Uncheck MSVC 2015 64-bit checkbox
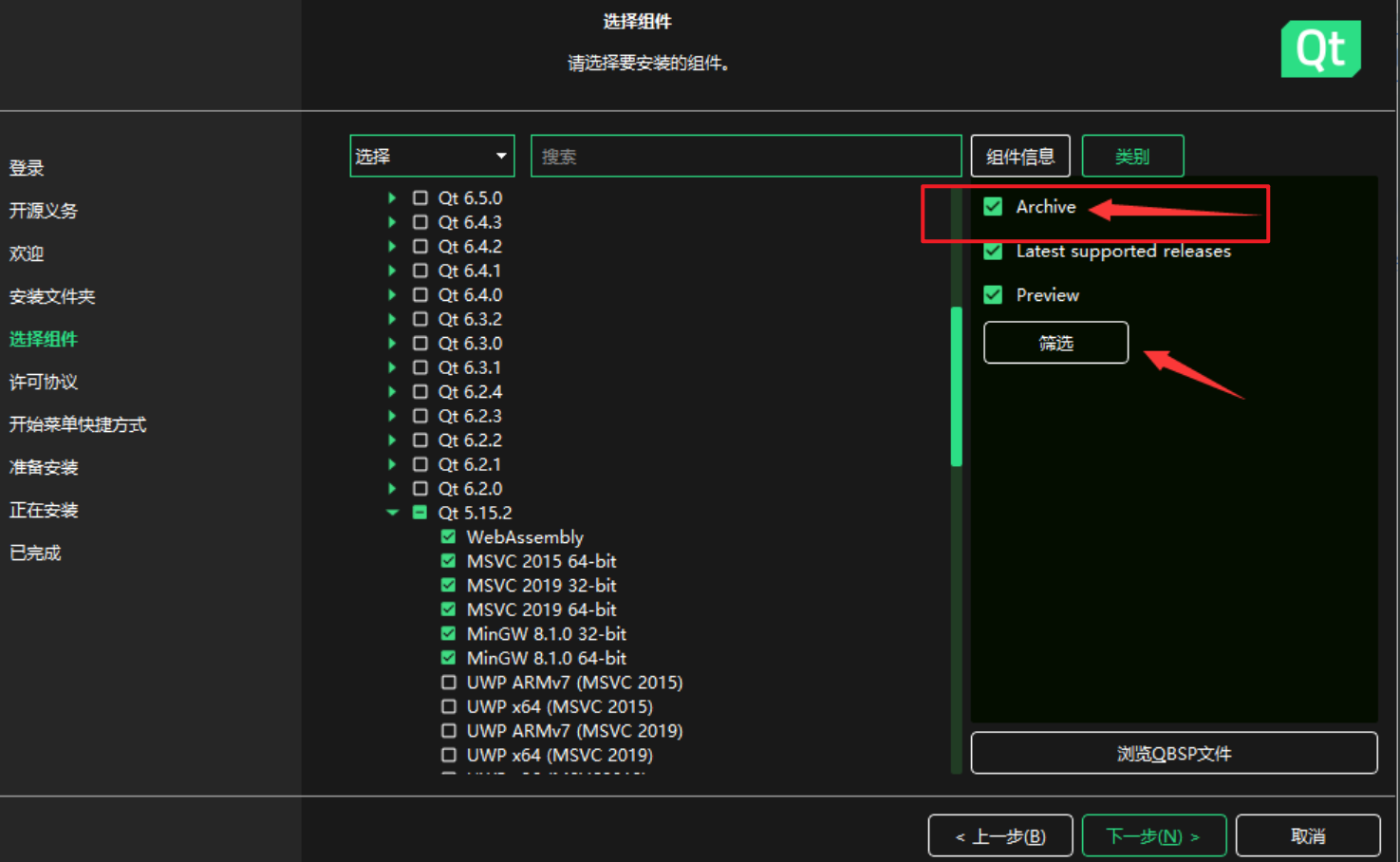 click(449, 561)
